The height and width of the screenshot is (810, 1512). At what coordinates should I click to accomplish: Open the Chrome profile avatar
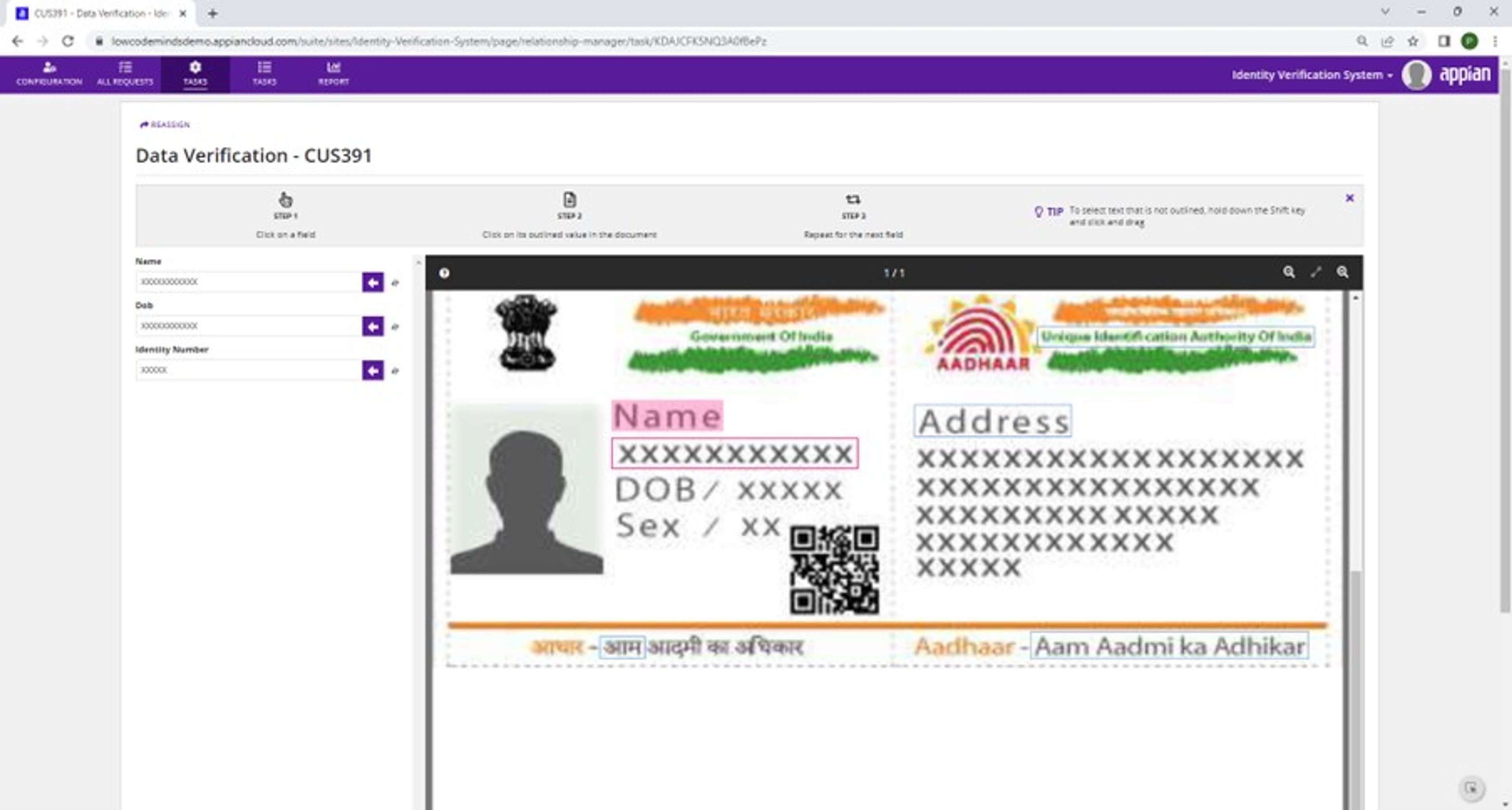(x=1469, y=41)
